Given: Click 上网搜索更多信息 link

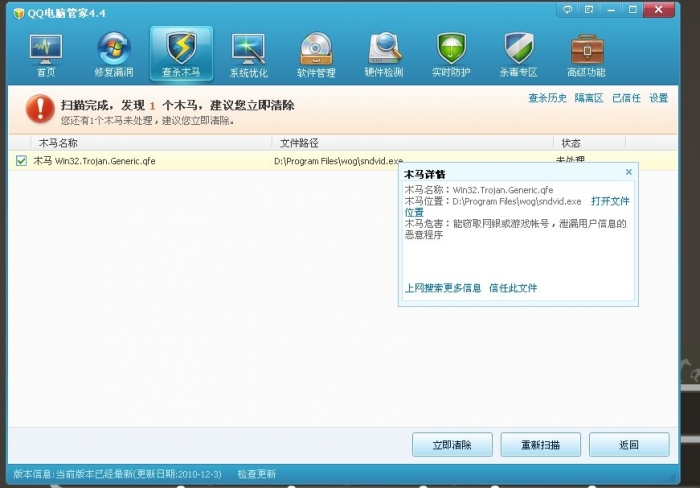Looking at the screenshot, I should [x=443, y=288].
